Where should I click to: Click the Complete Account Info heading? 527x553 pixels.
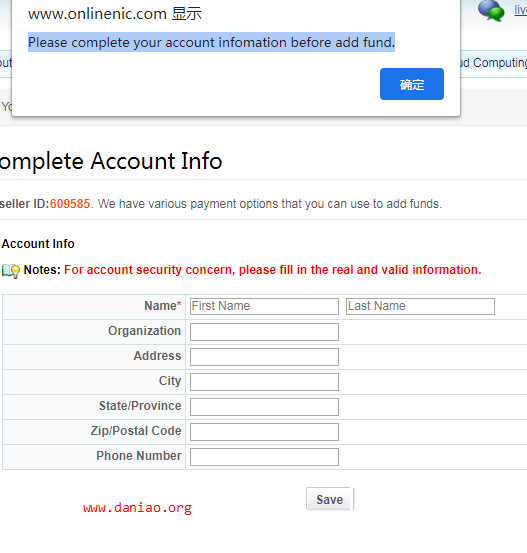pos(111,161)
